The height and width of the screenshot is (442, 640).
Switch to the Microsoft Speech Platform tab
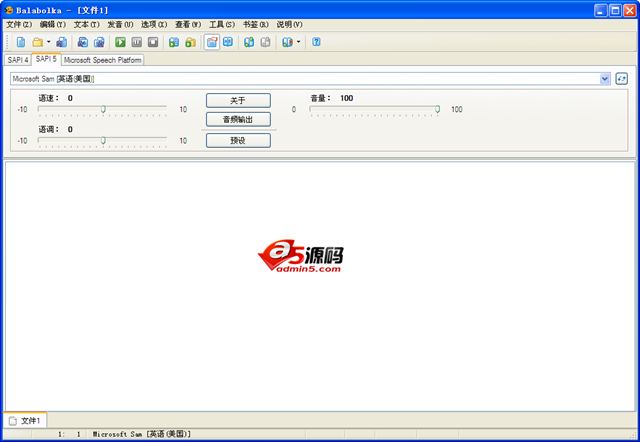102,60
